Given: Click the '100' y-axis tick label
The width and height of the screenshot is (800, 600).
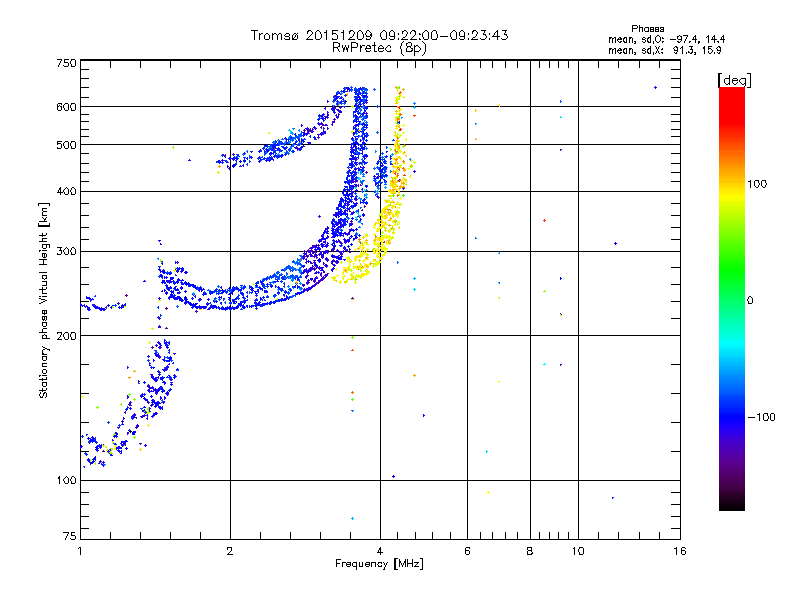Looking at the screenshot, I should pos(66,480).
